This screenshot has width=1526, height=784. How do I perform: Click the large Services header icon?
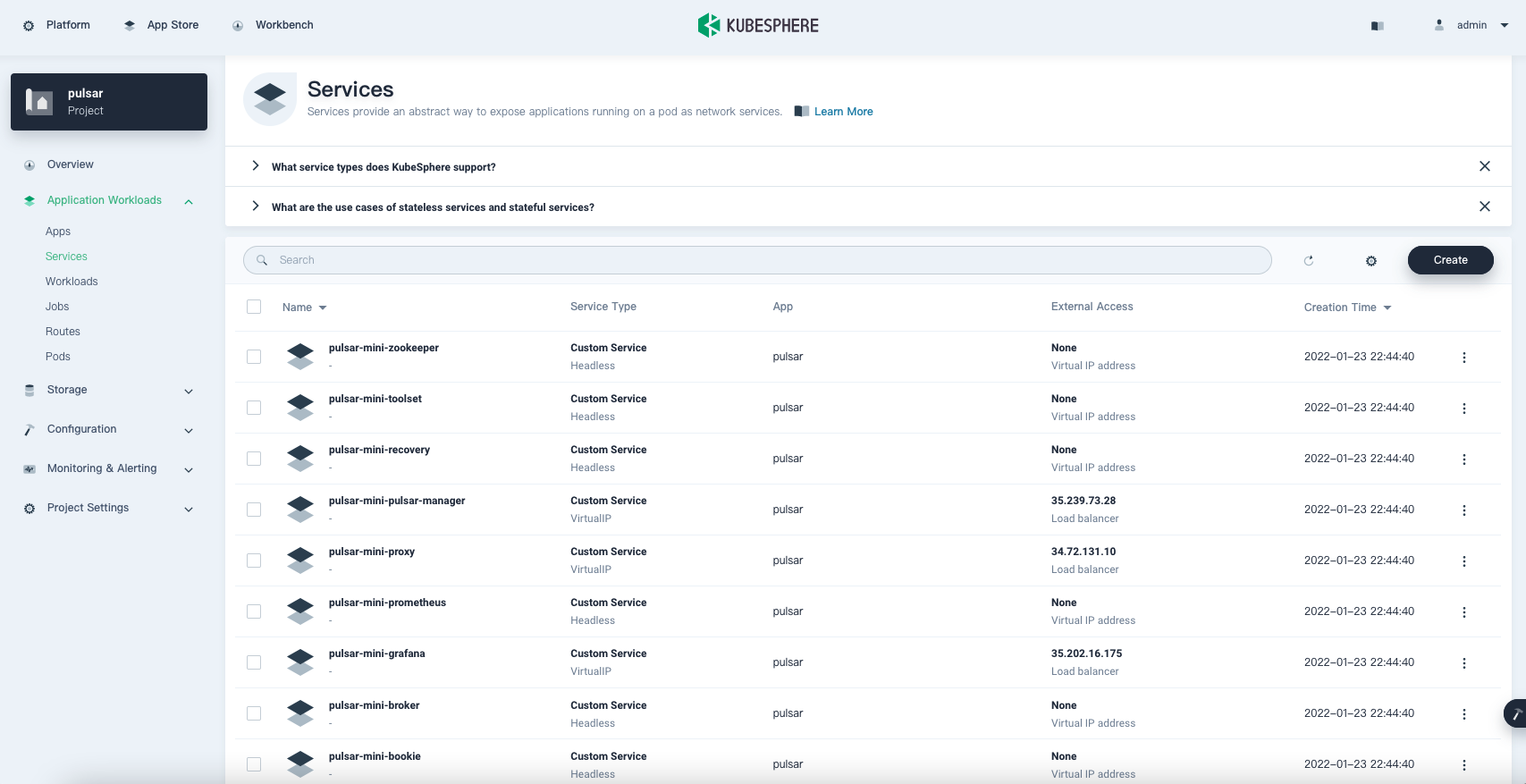coord(270,99)
